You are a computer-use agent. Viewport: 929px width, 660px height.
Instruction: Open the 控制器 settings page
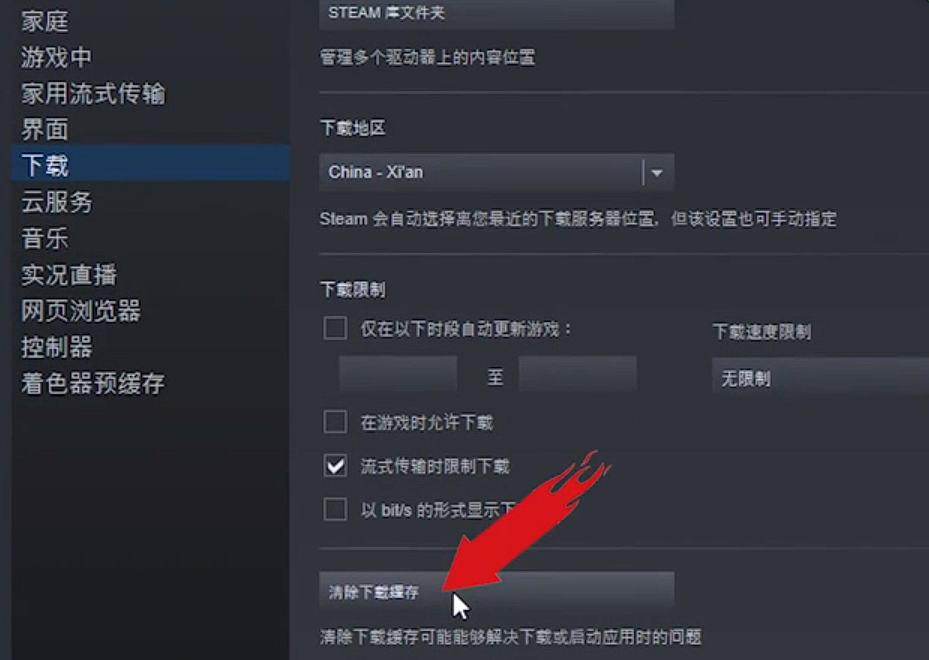click(57, 347)
